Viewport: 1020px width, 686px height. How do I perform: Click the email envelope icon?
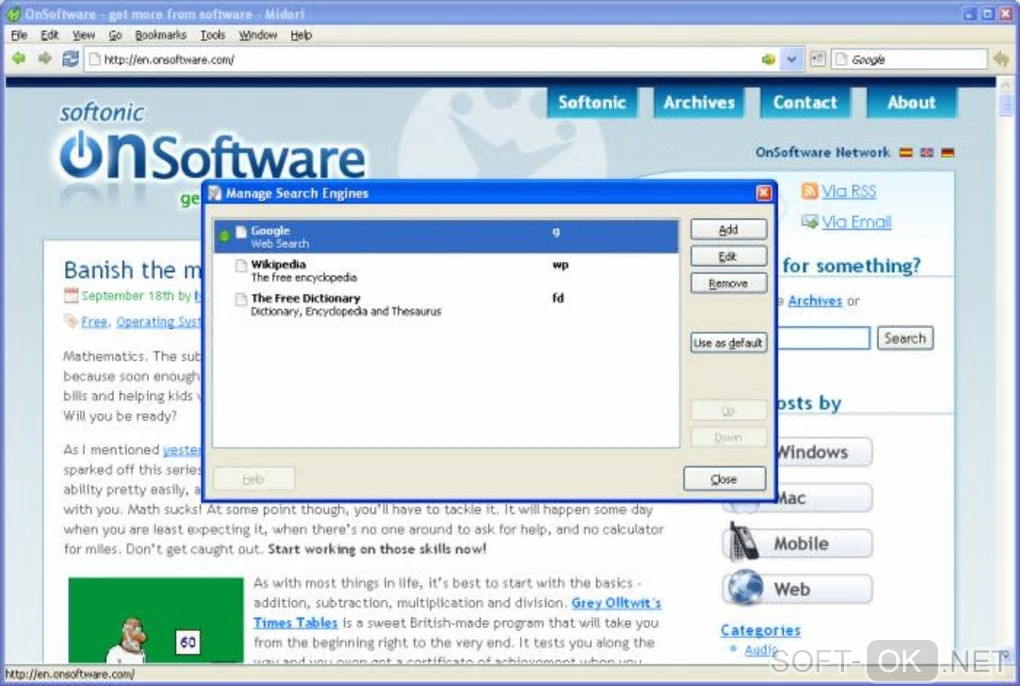pyautogui.click(x=810, y=221)
